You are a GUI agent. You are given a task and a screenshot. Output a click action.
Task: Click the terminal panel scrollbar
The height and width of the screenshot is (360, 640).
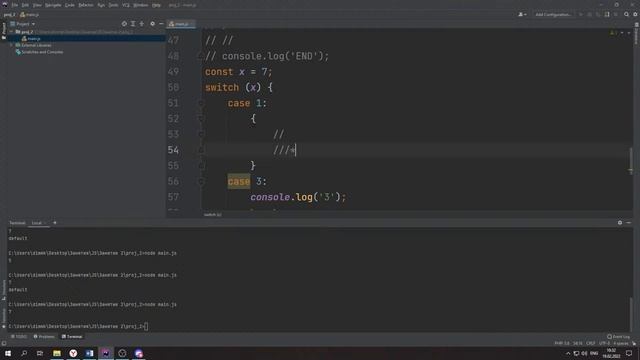631,314
